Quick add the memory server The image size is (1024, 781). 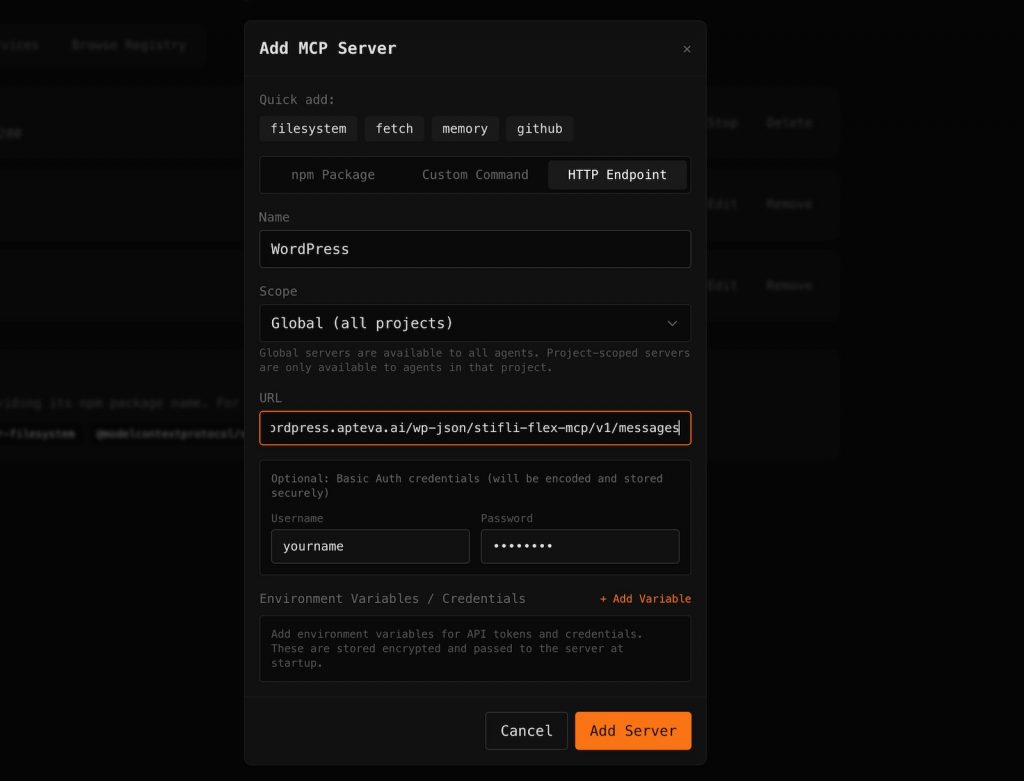click(x=465, y=129)
